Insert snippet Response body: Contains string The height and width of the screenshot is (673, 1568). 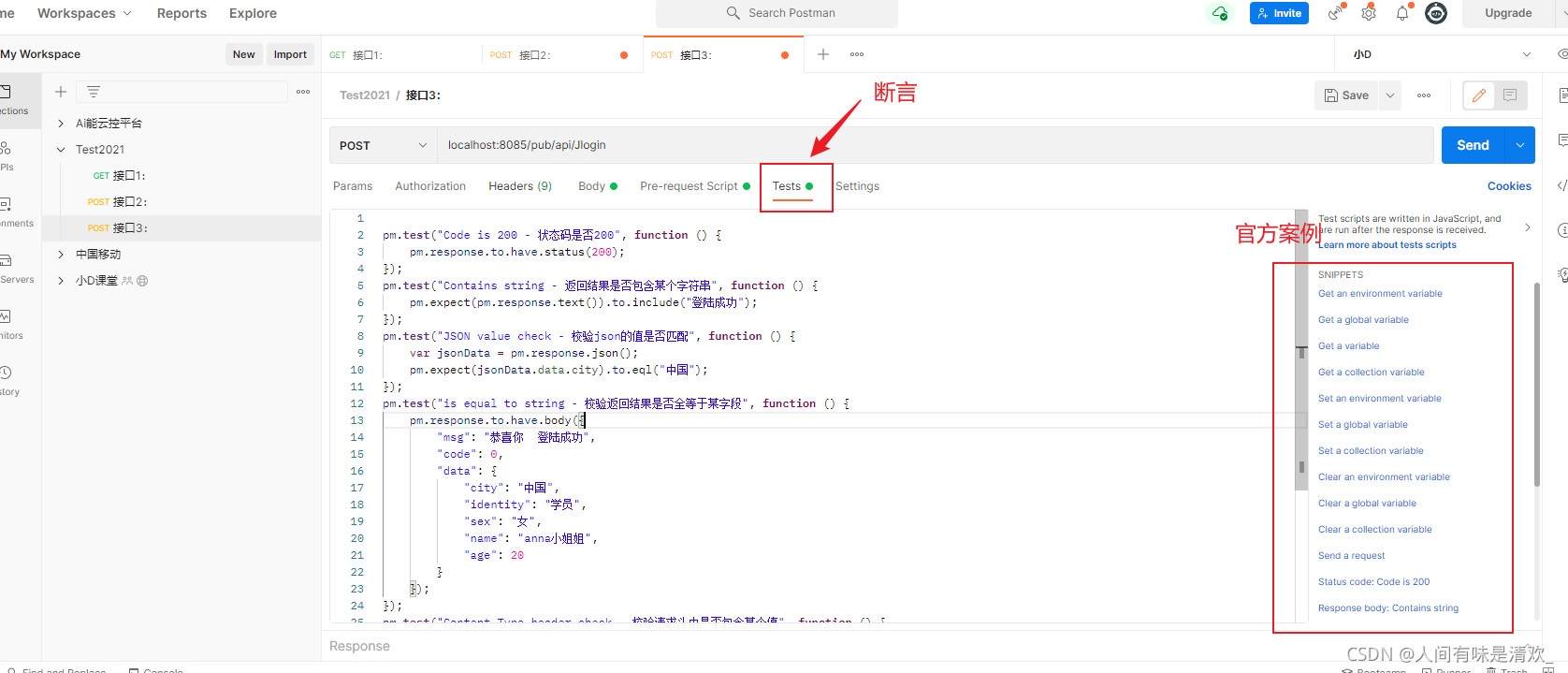click(1388, 608)
